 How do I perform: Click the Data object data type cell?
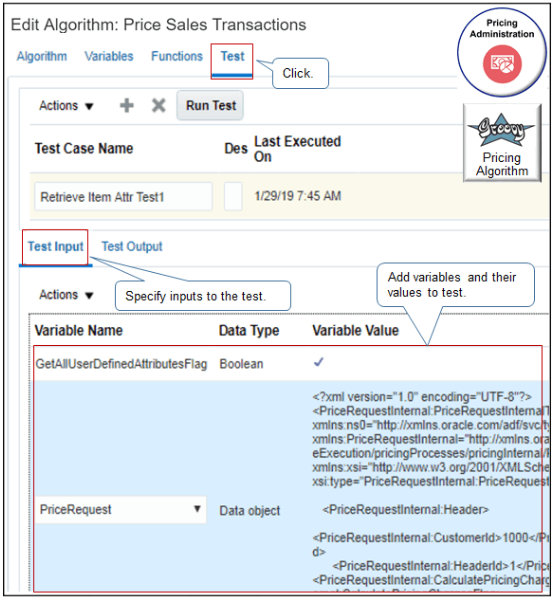(249, 510)
